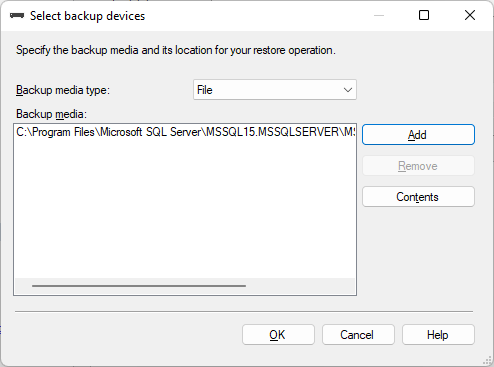Click the 'Backup media type:' label
Screen dimensions: 494x367
pyautogui.click(x=63, y=90)
